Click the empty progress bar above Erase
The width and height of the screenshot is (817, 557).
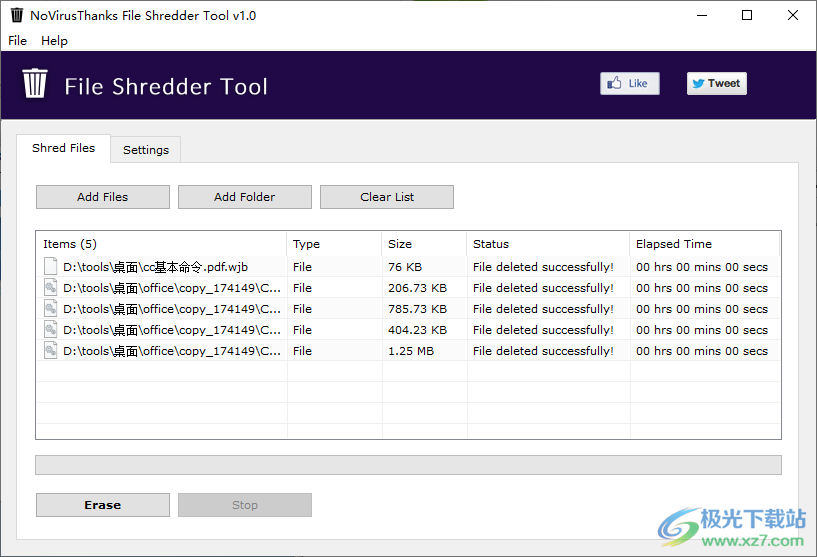pyautogui.click(x=408, y=465)
